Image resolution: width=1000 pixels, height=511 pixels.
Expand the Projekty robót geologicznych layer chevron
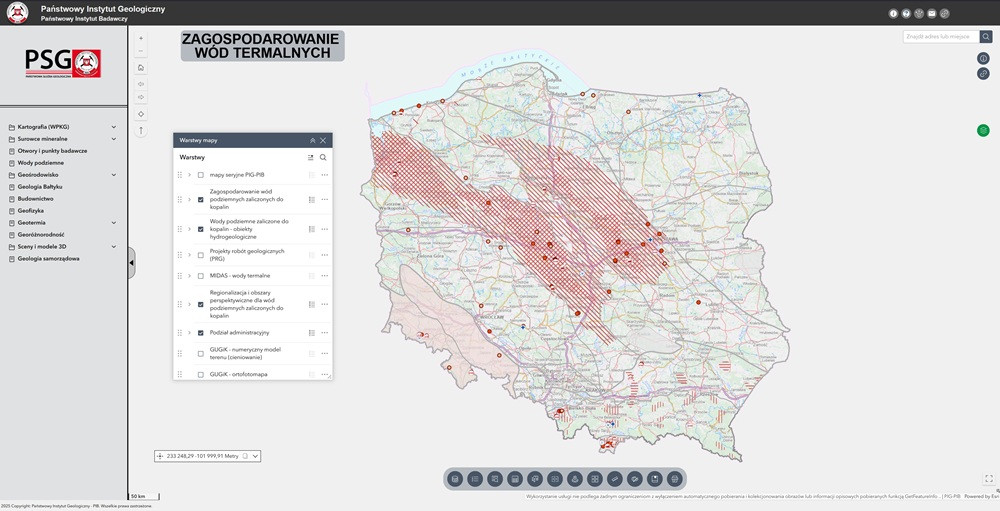click(189, 254)
